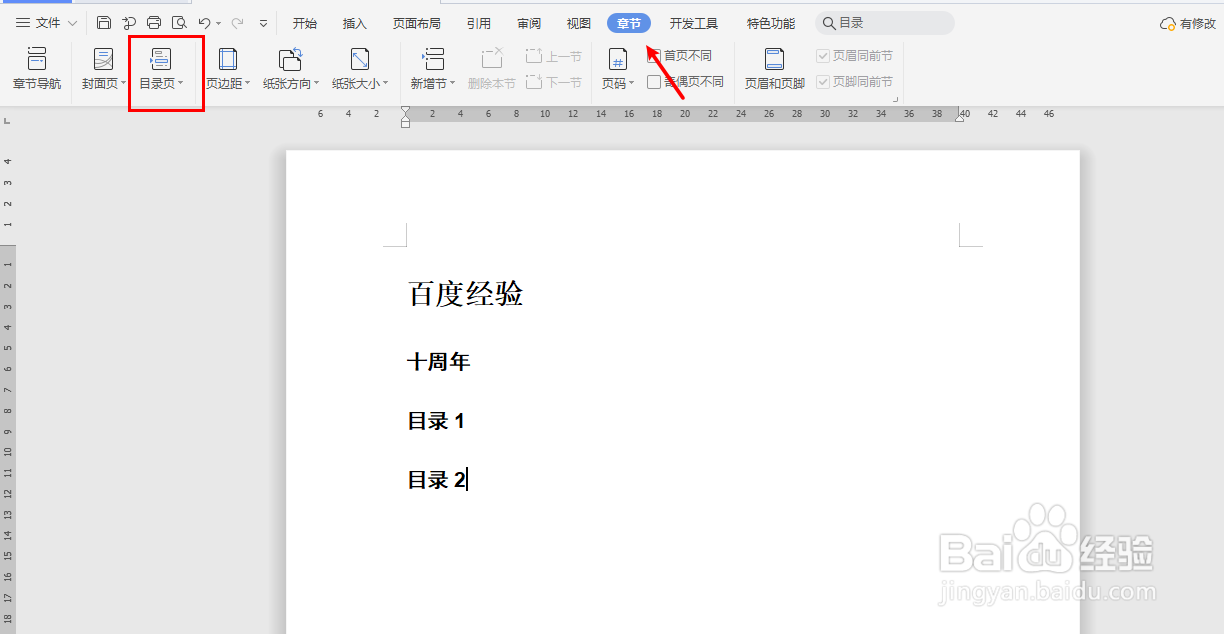
Task: Click the 十周年 line in the document
Action: tap(438, 362)
